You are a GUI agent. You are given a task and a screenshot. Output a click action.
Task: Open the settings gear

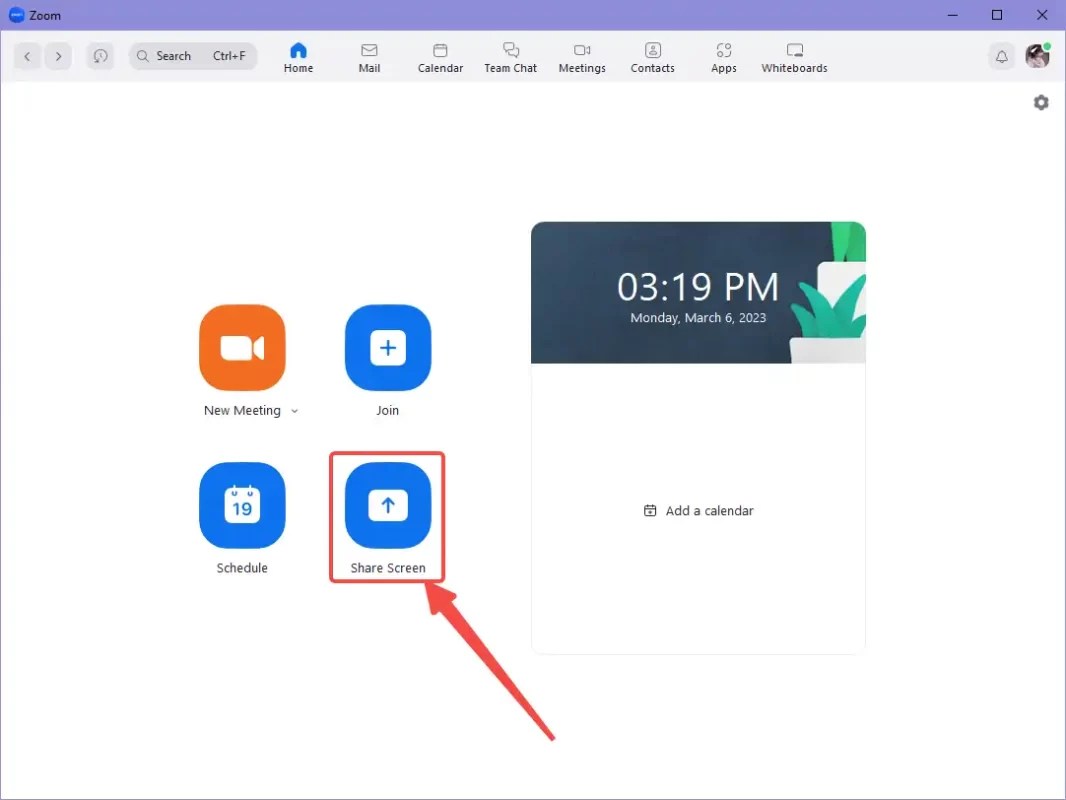[1041, 102]
